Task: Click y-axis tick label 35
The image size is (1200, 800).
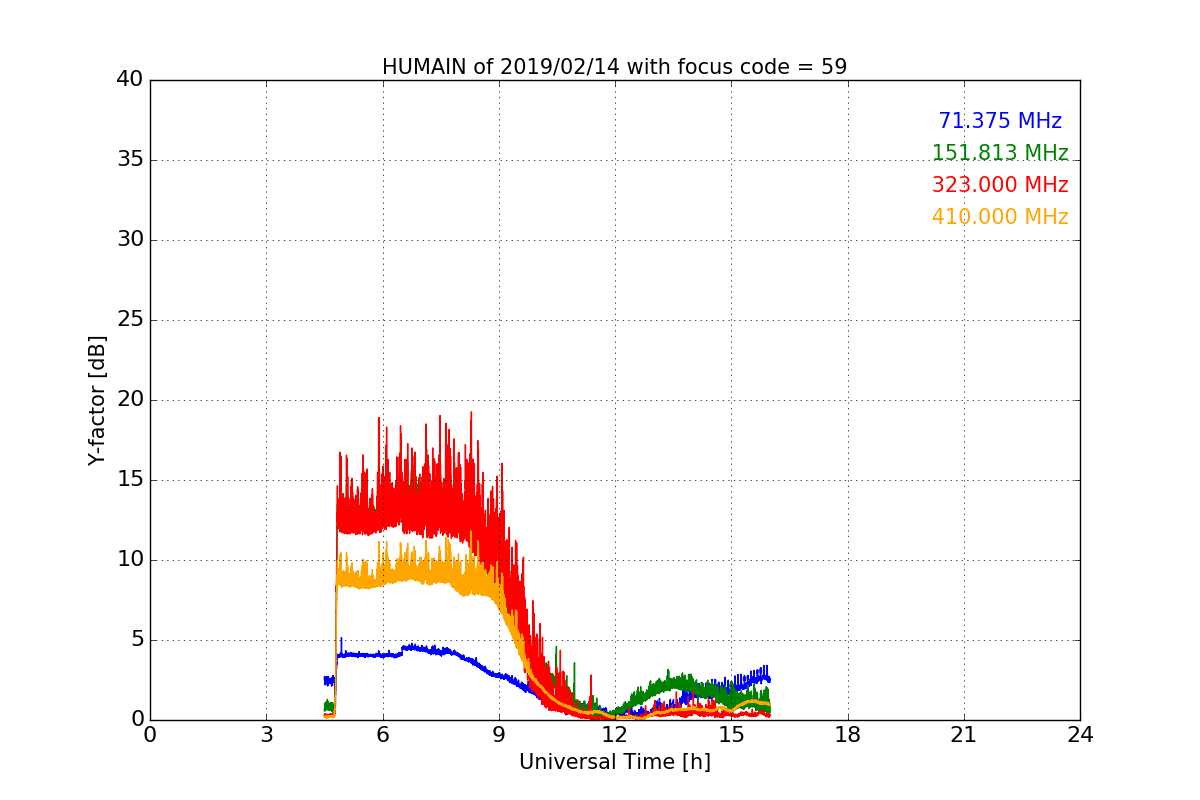Action: (x=130, y=160)
